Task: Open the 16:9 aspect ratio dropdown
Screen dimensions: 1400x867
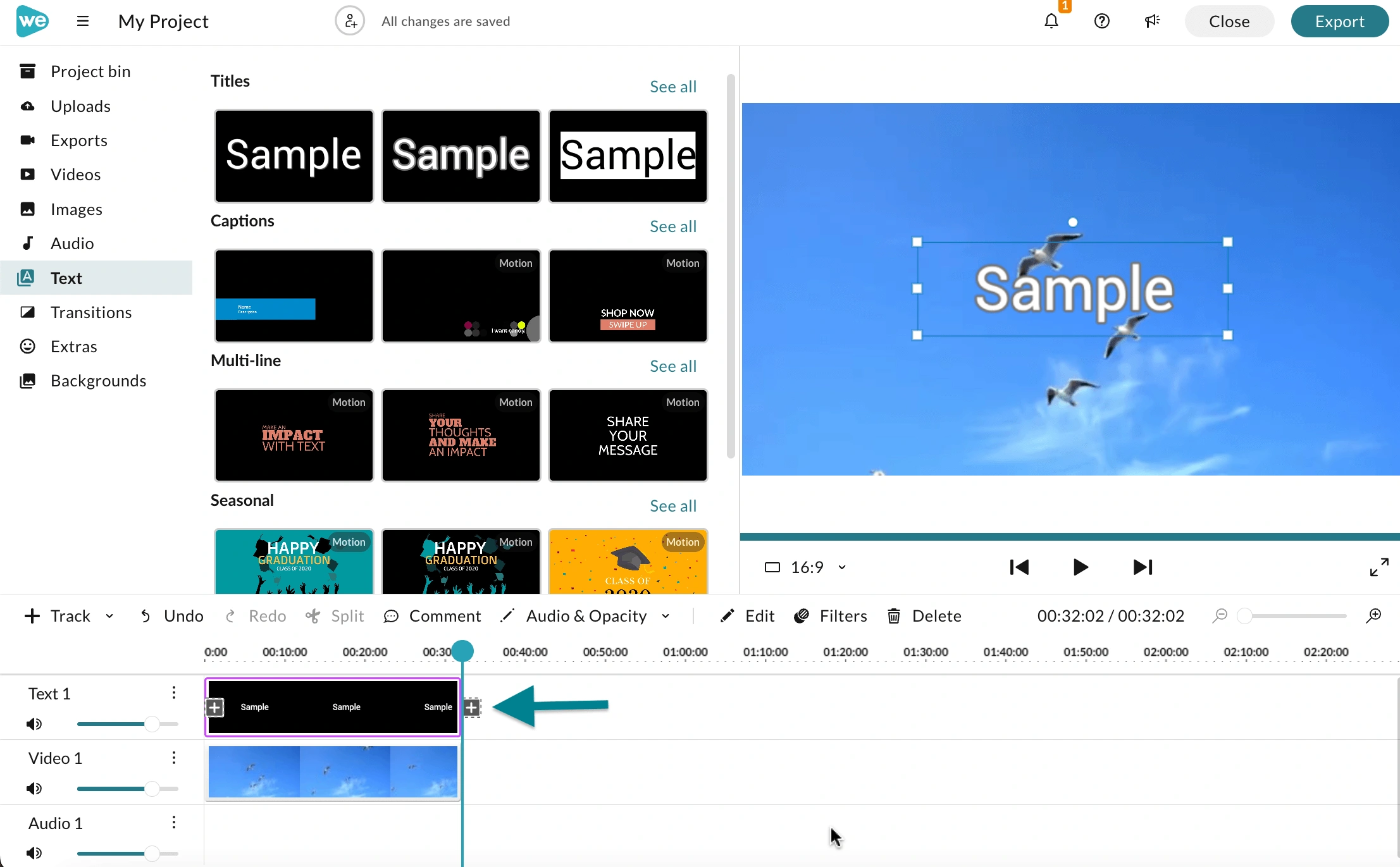Action: (805, 567)
